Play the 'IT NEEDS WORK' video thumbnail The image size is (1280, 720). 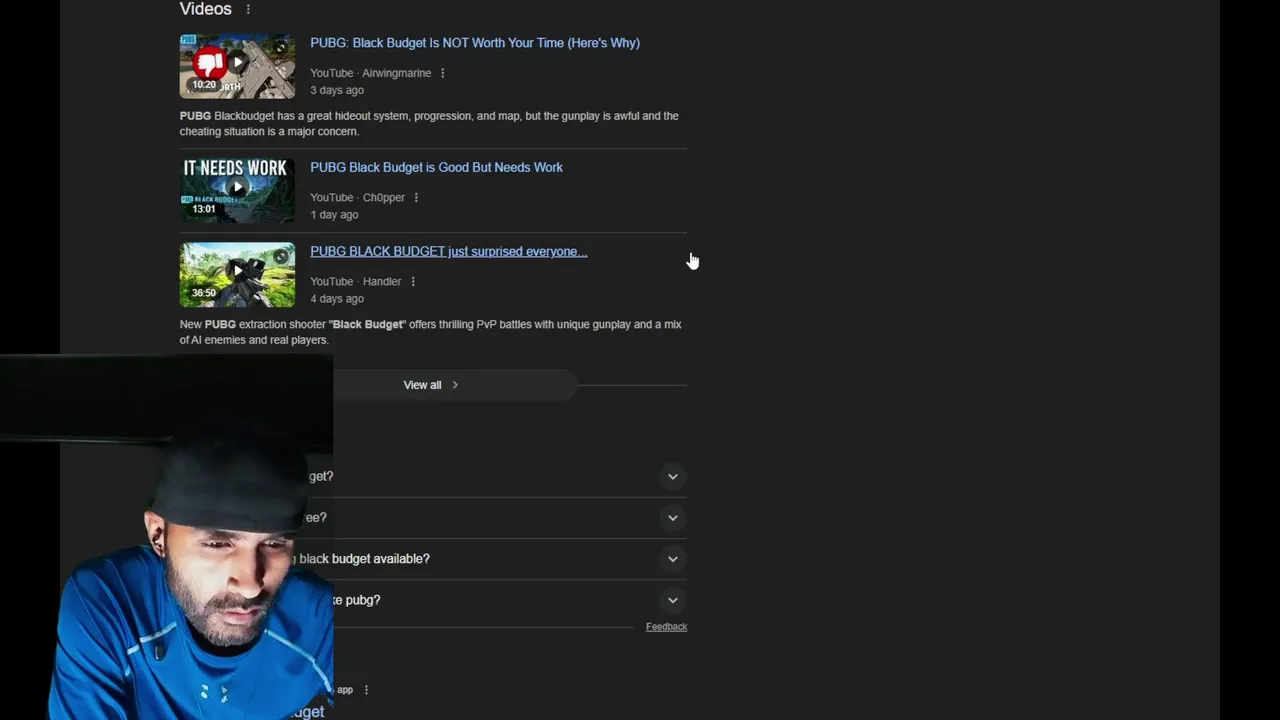pyautogui.click(x=237, y=190)
